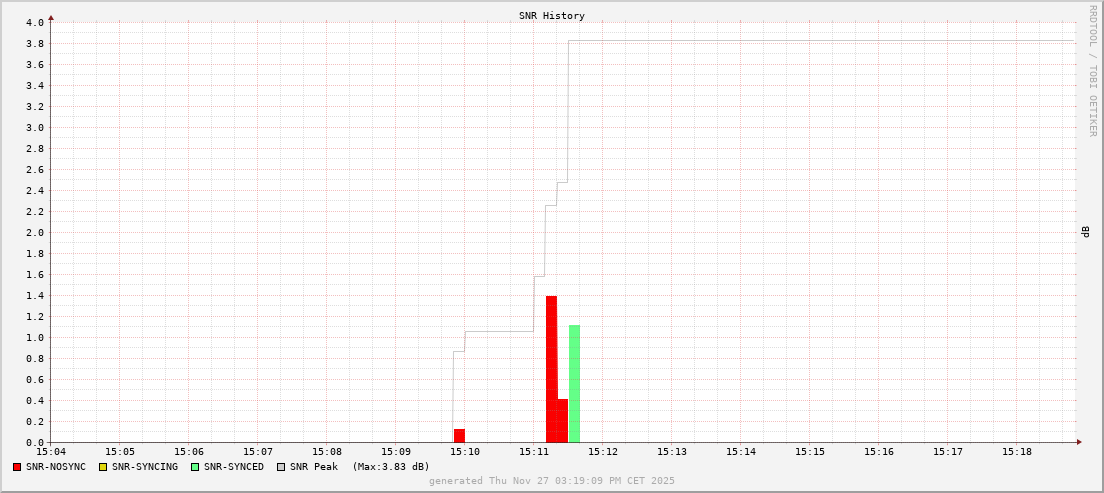Click the 4.0 value on y-axis

click(x=35, y=22)
